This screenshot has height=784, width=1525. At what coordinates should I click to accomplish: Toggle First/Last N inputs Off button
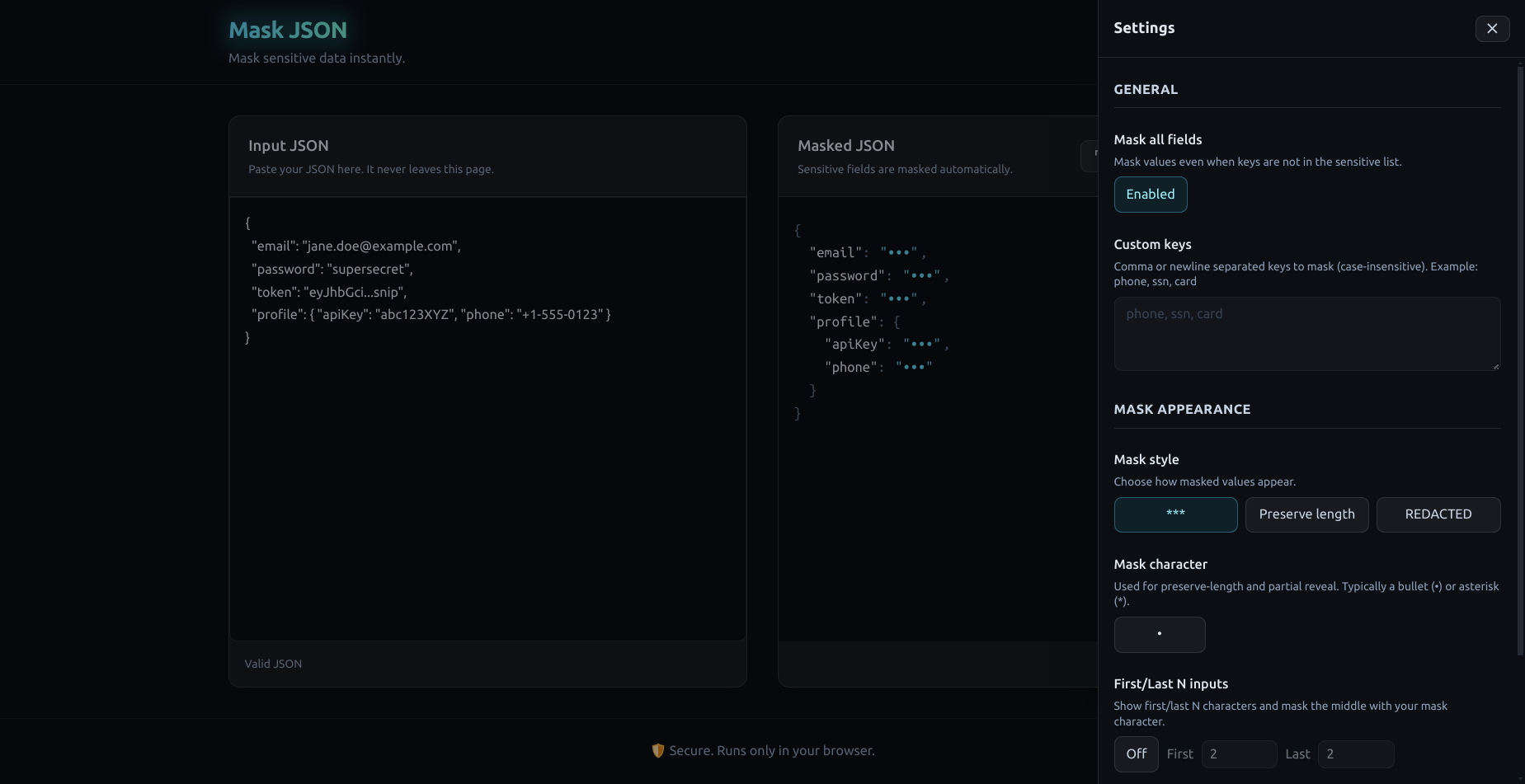pyautogui.click(x=1136, y=753)
